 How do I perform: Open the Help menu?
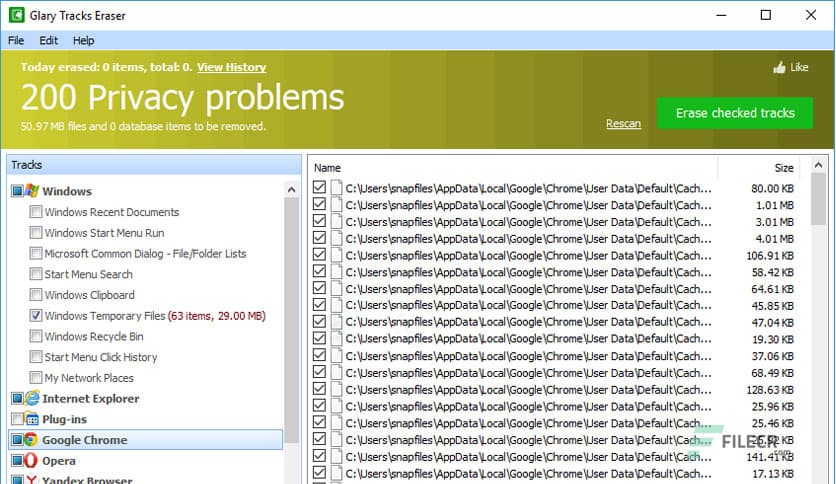[x=84, y=41]
